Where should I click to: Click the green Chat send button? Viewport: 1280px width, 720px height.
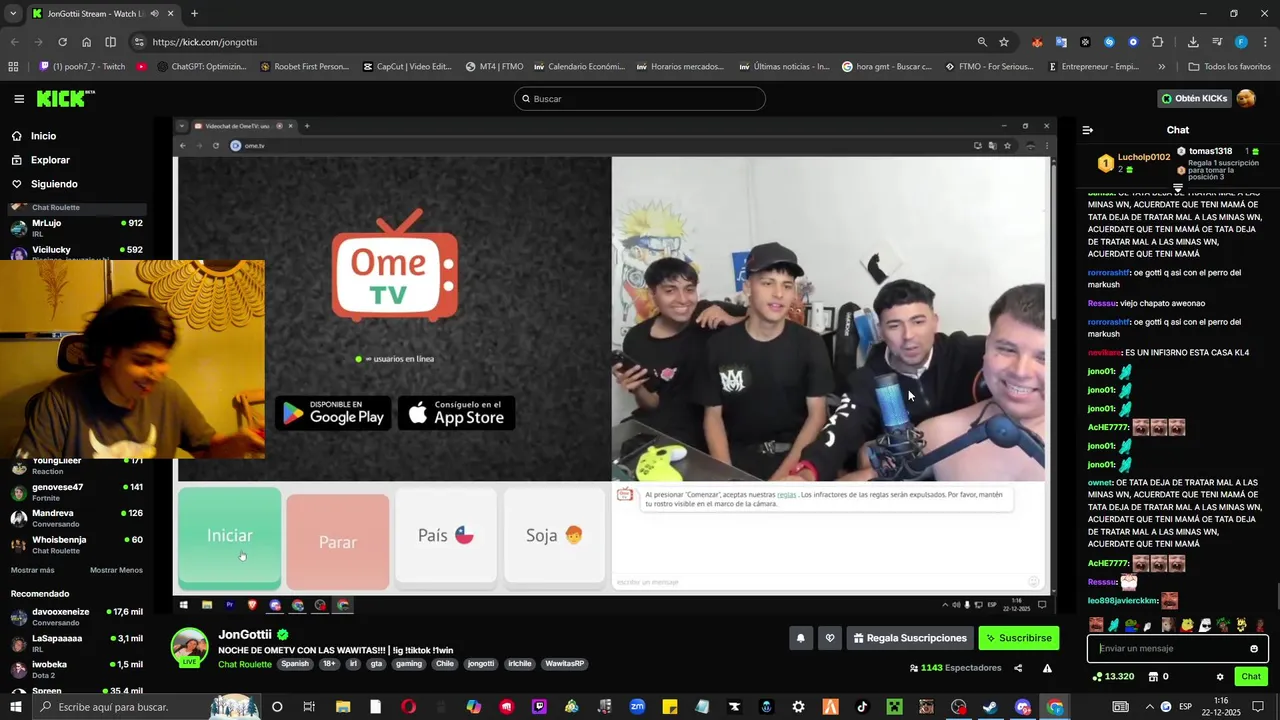[1251, 677]
